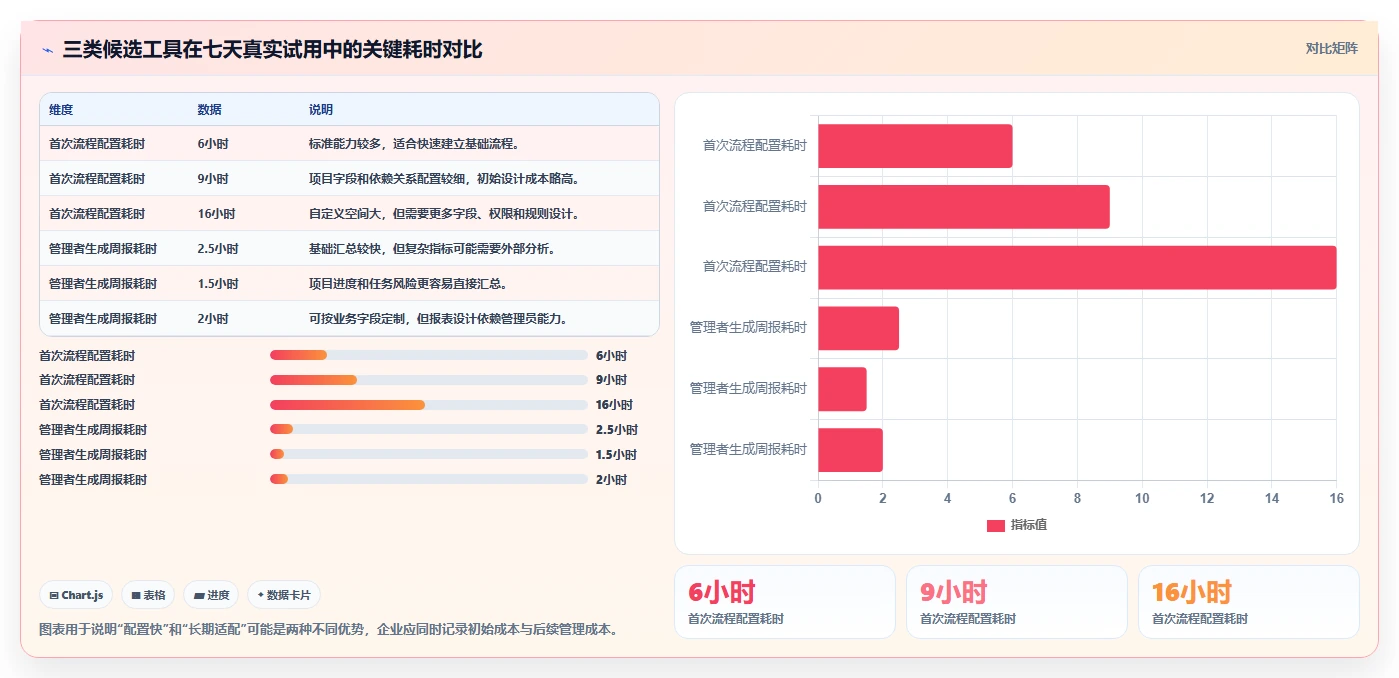Click the progress bar labeled 2小时

[429, 480]
